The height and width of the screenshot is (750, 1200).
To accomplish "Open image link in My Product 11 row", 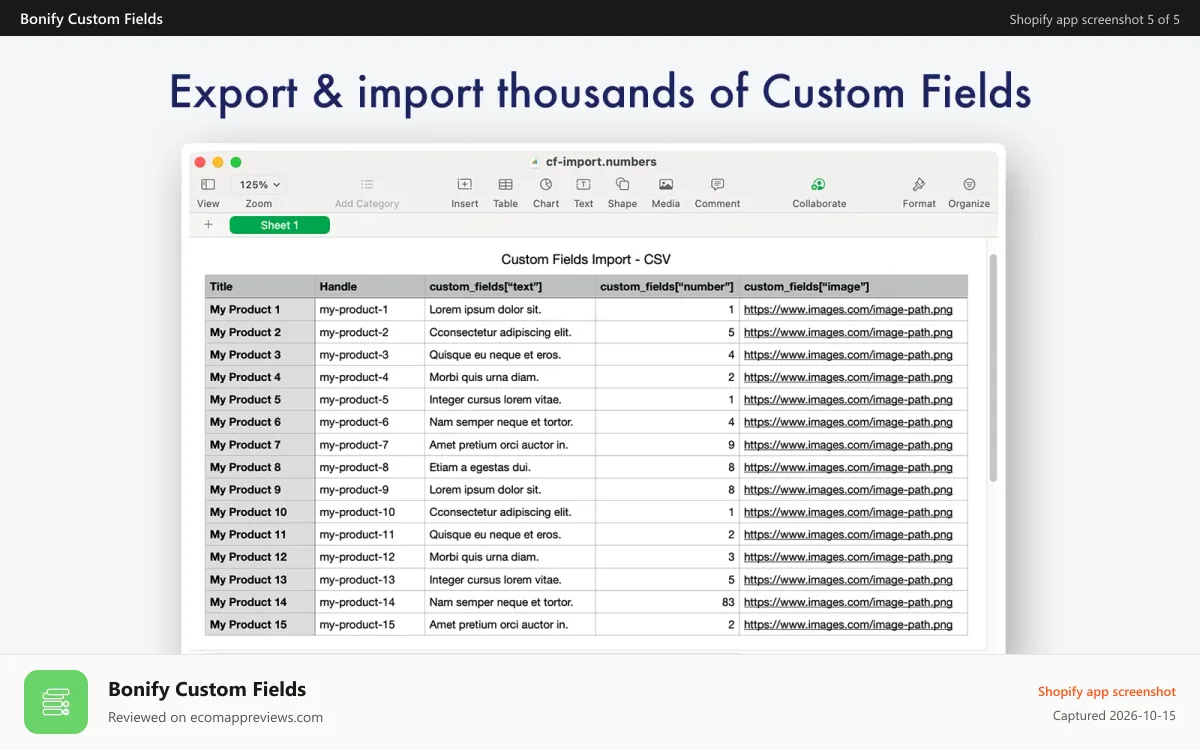I will [848, 535].
